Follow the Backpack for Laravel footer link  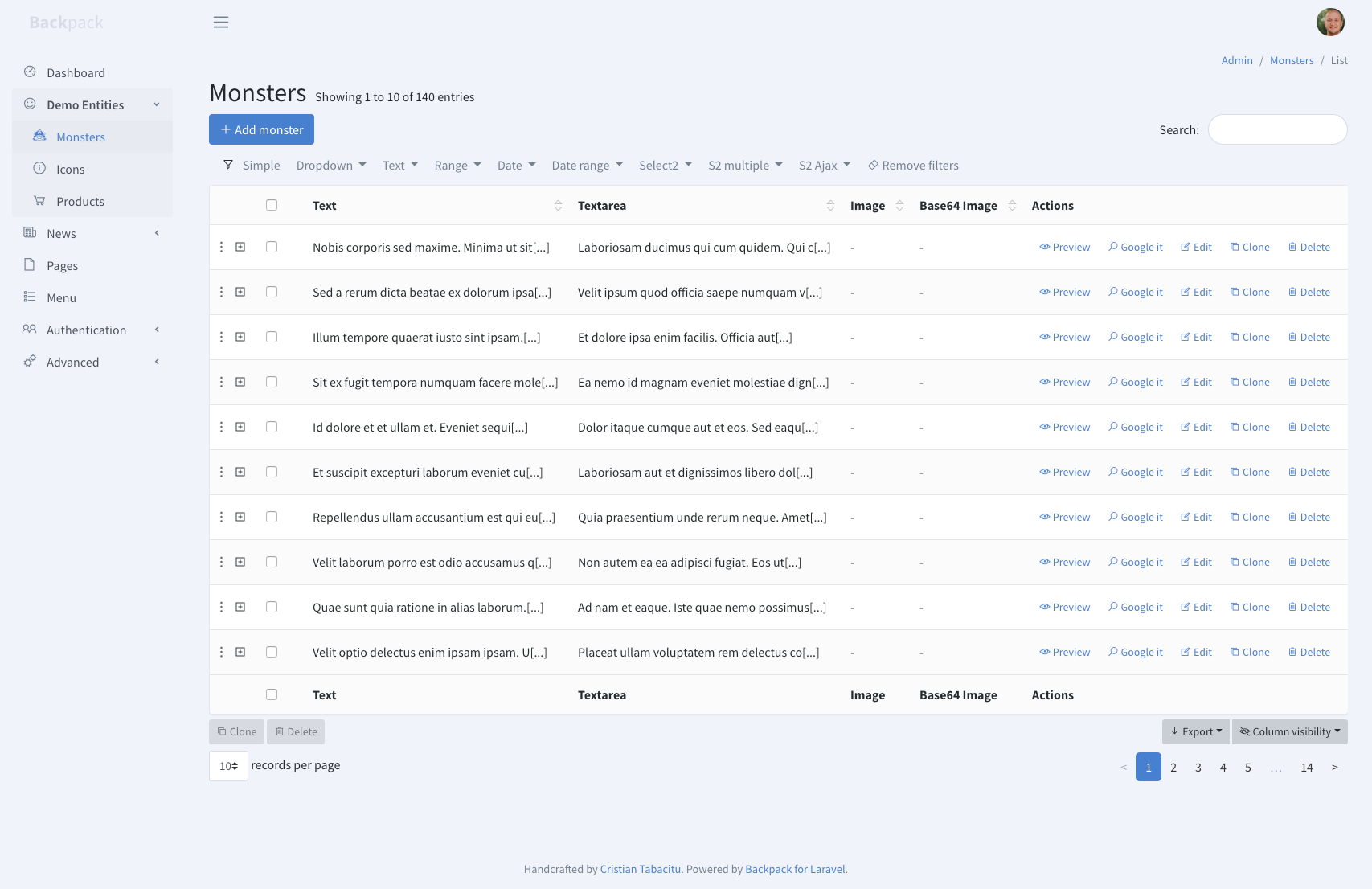(x=794, y=869)
